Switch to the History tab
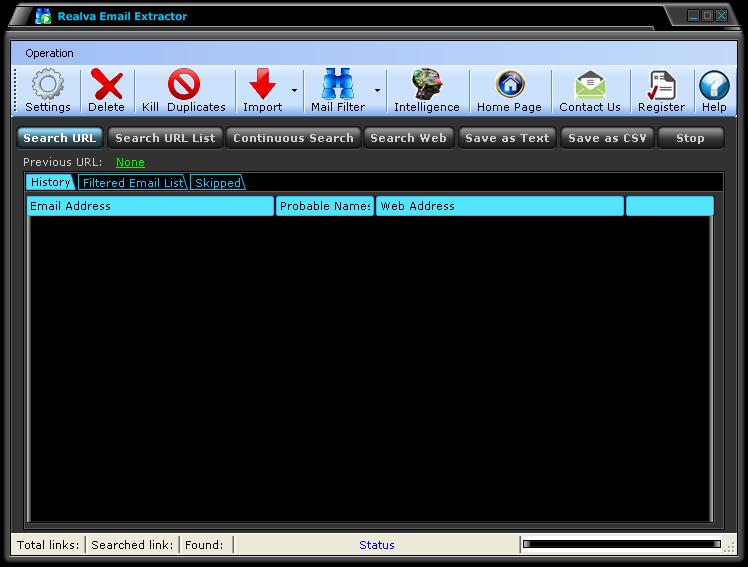The image size is (748, 567). point(50,182)
